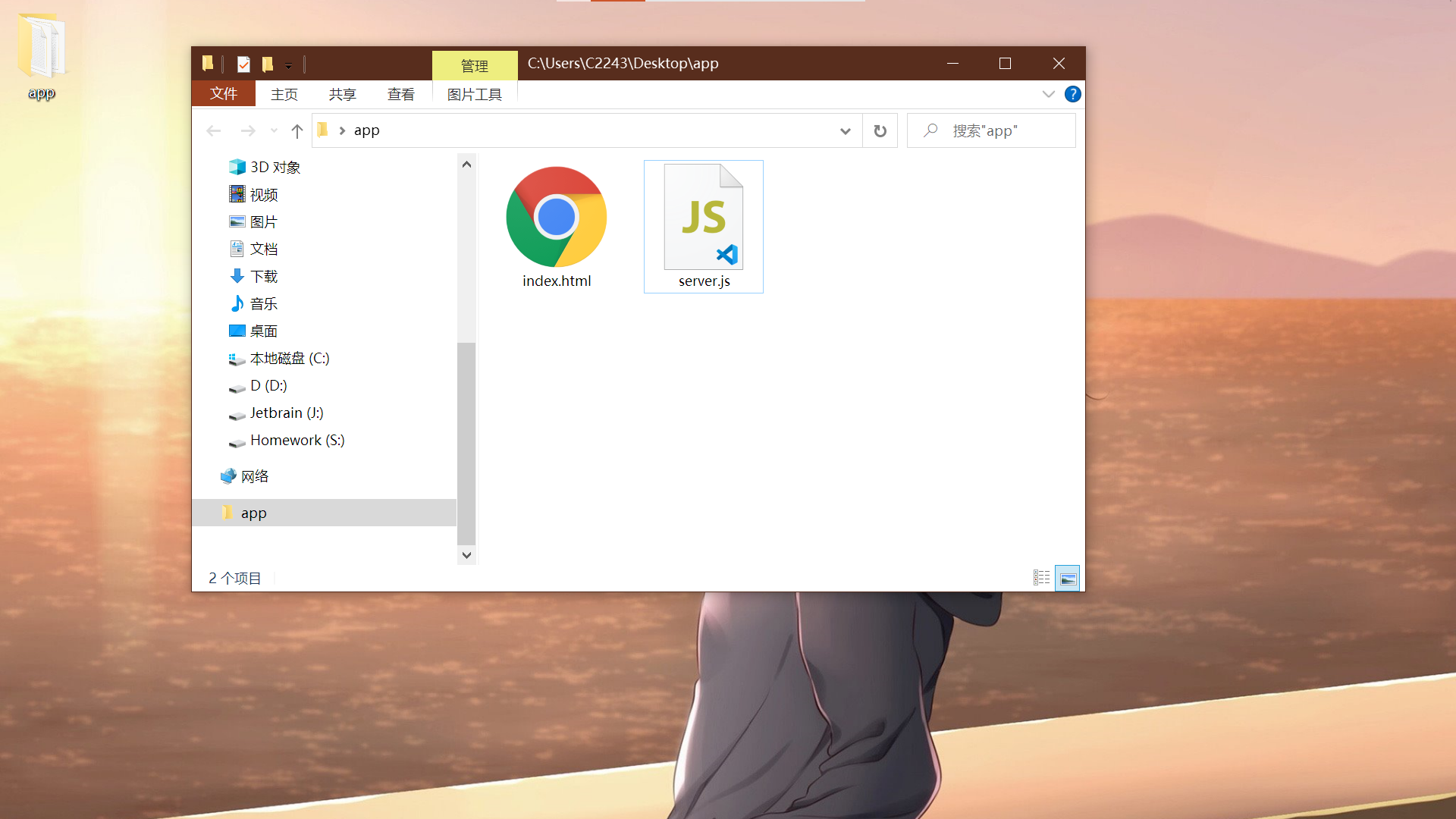Click the Properties quick access icon
Viewport: 1456px width, 819px height.
tap(243, 64)
